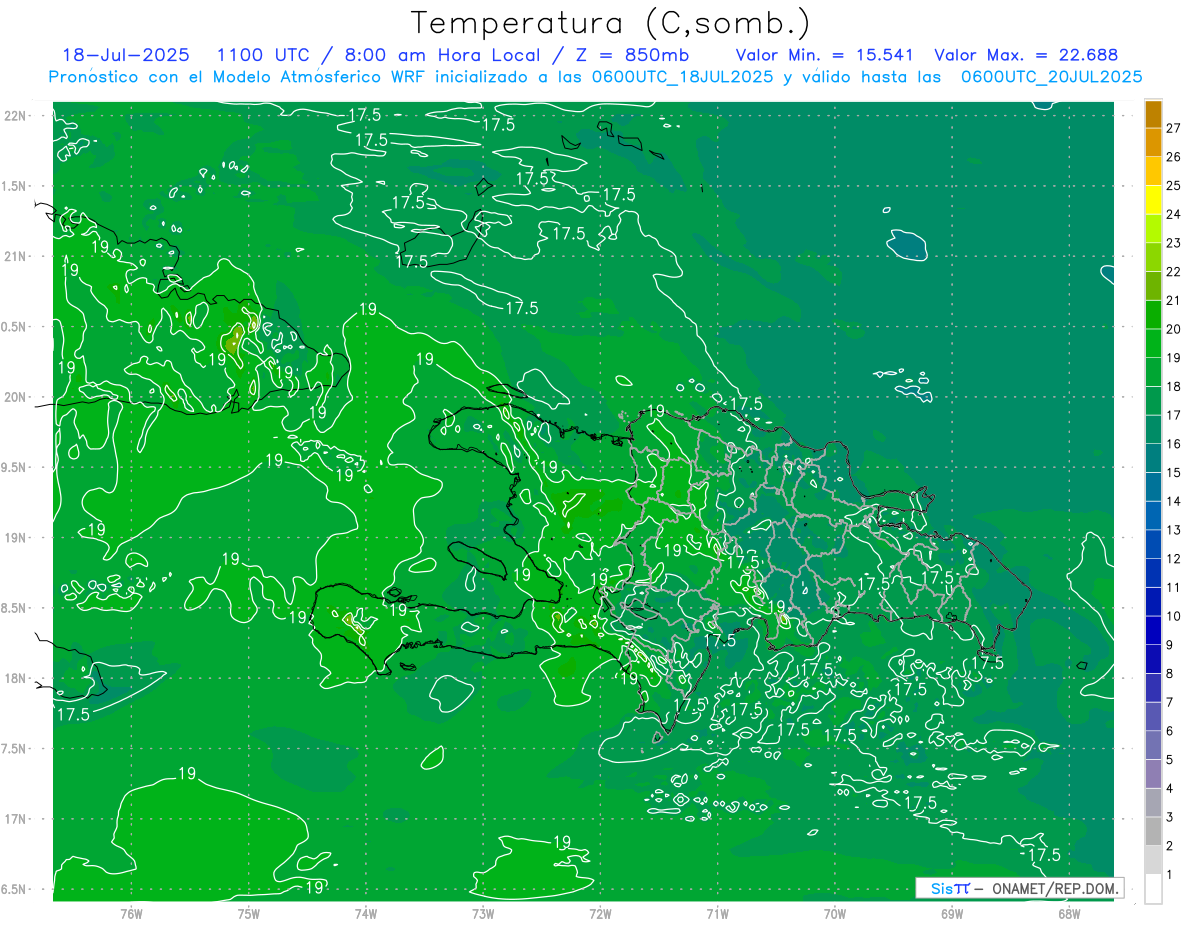Click the date '18-Jul-2025' in the header
1200x927 pixels.
click(x=125, y=55)
